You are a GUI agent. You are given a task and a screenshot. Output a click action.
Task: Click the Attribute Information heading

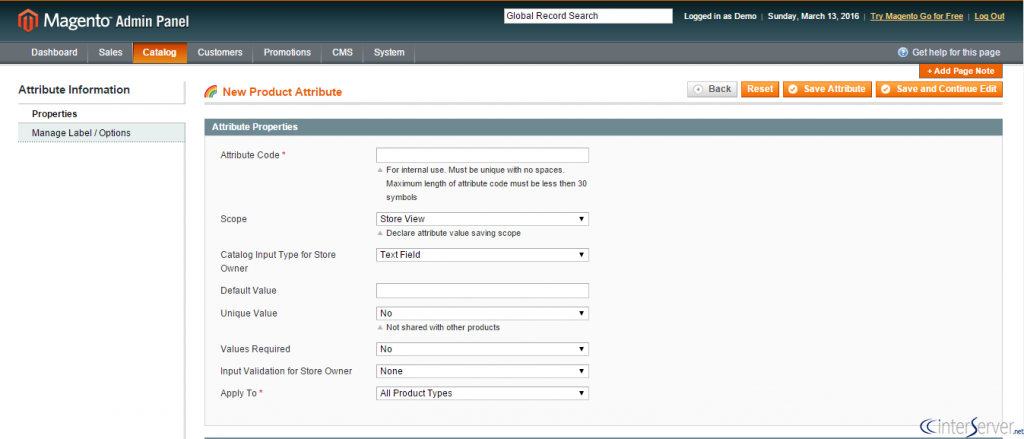tap(74, 90)
